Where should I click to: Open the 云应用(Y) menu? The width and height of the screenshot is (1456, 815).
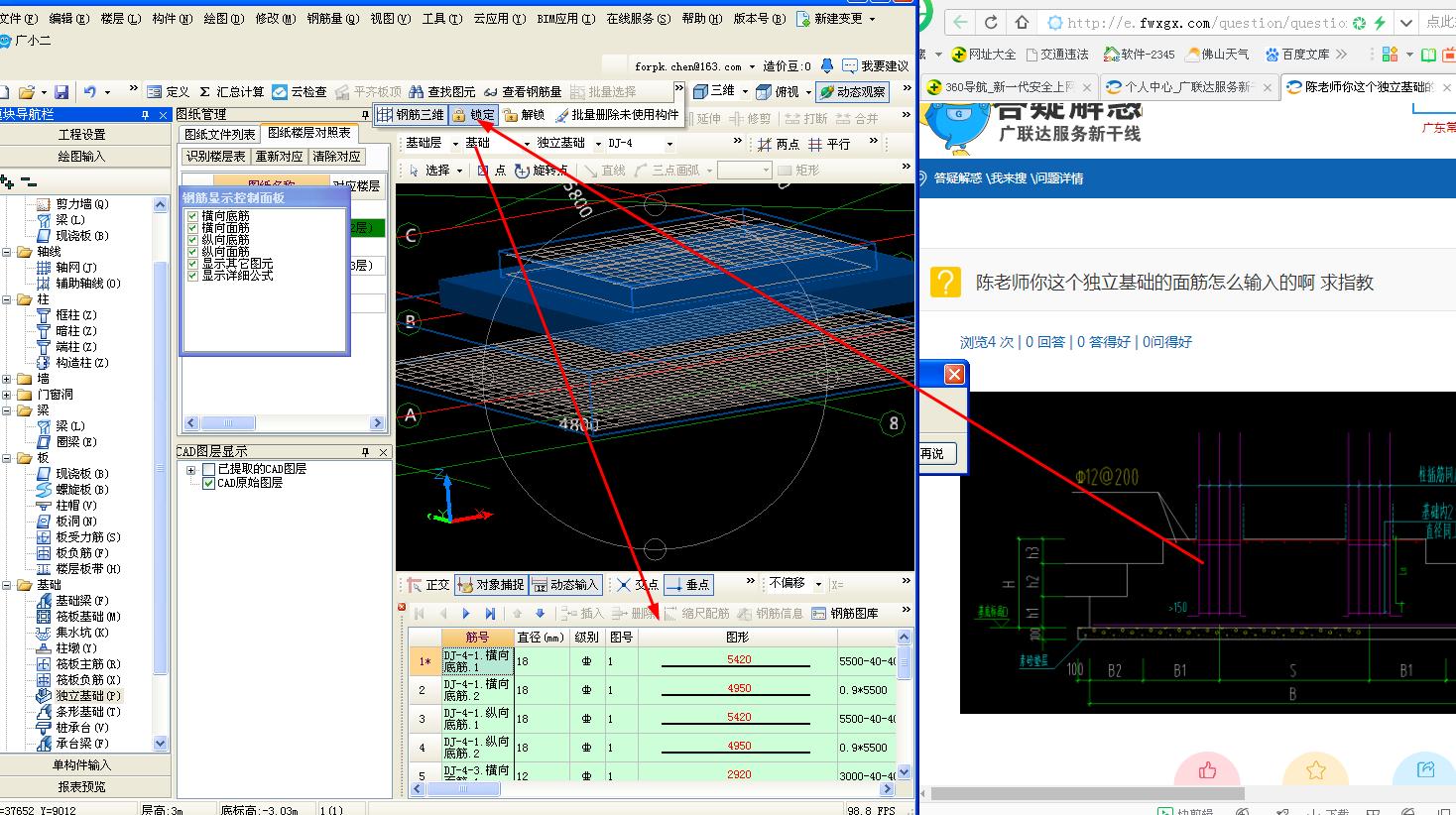pyautogui.click(x=499, y=19)
